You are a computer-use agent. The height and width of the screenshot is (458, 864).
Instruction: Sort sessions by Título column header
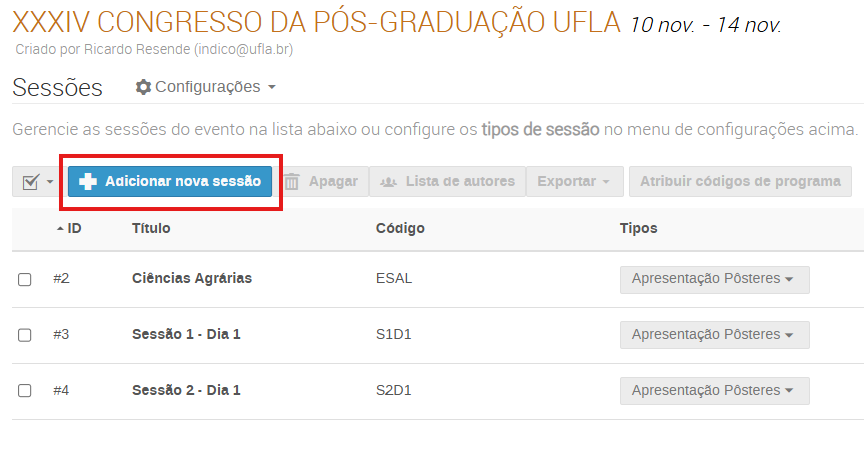(151, 228)
